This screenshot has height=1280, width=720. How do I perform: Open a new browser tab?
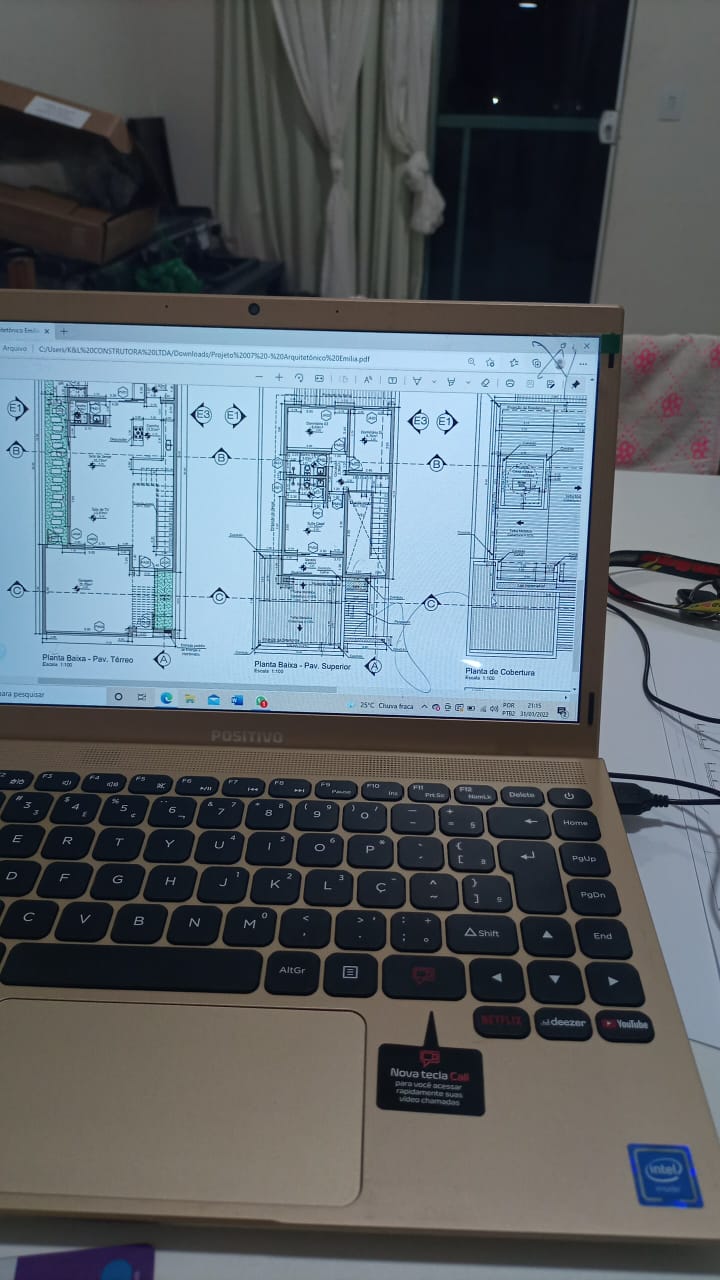[x=64, y=331]
